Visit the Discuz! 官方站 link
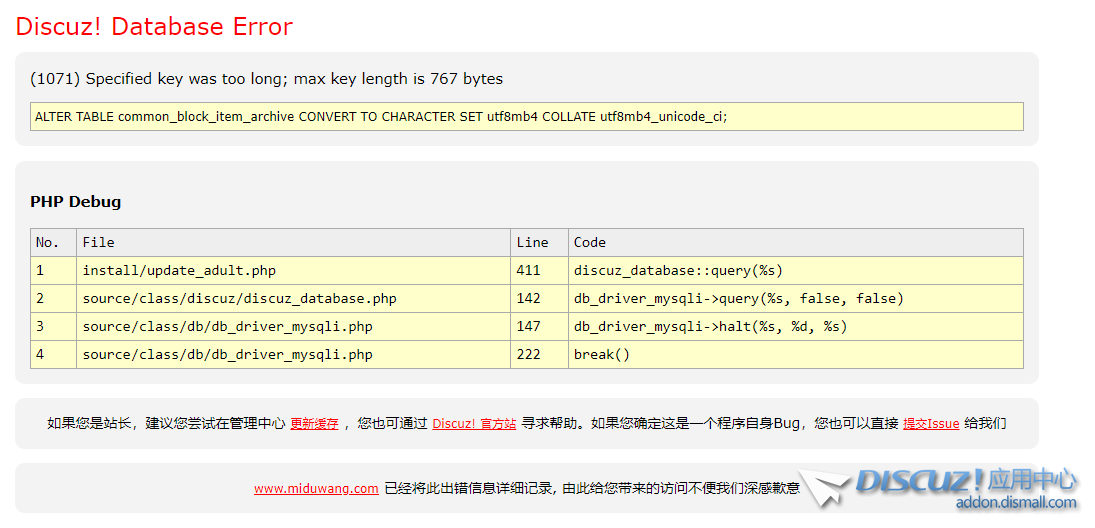This screenshot has width=1095, height=528. click(x=474, y=423)
